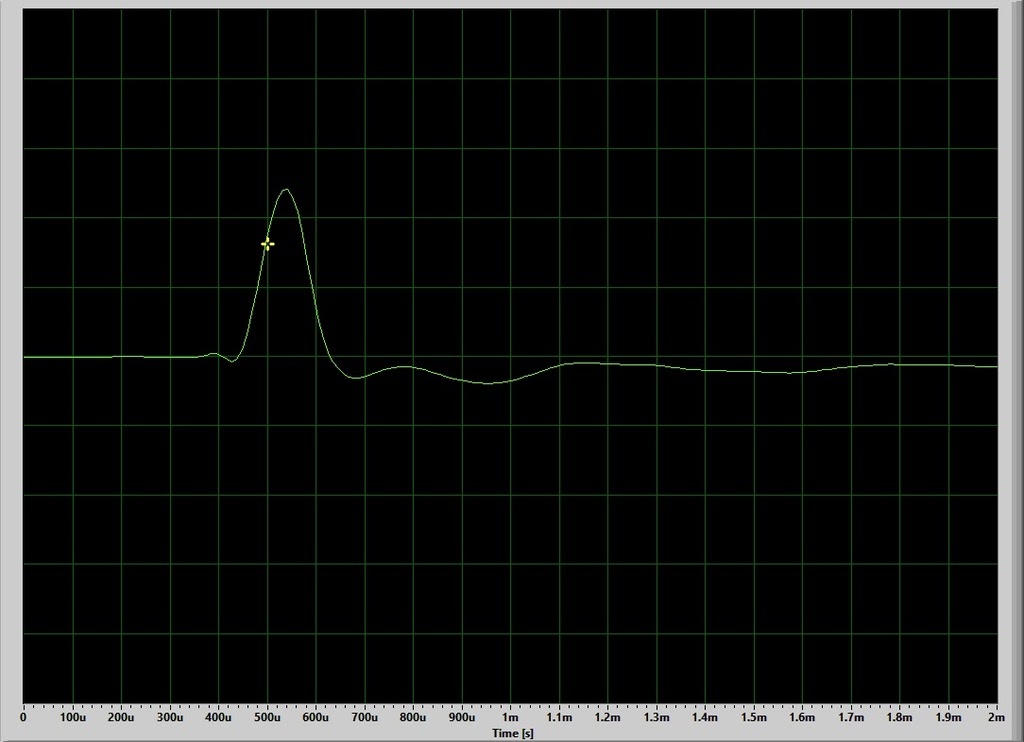The height and width of the screenshot is (742, 1024).
Task: Click the waveform peak near 540u
Action: (x=286, y=190)
